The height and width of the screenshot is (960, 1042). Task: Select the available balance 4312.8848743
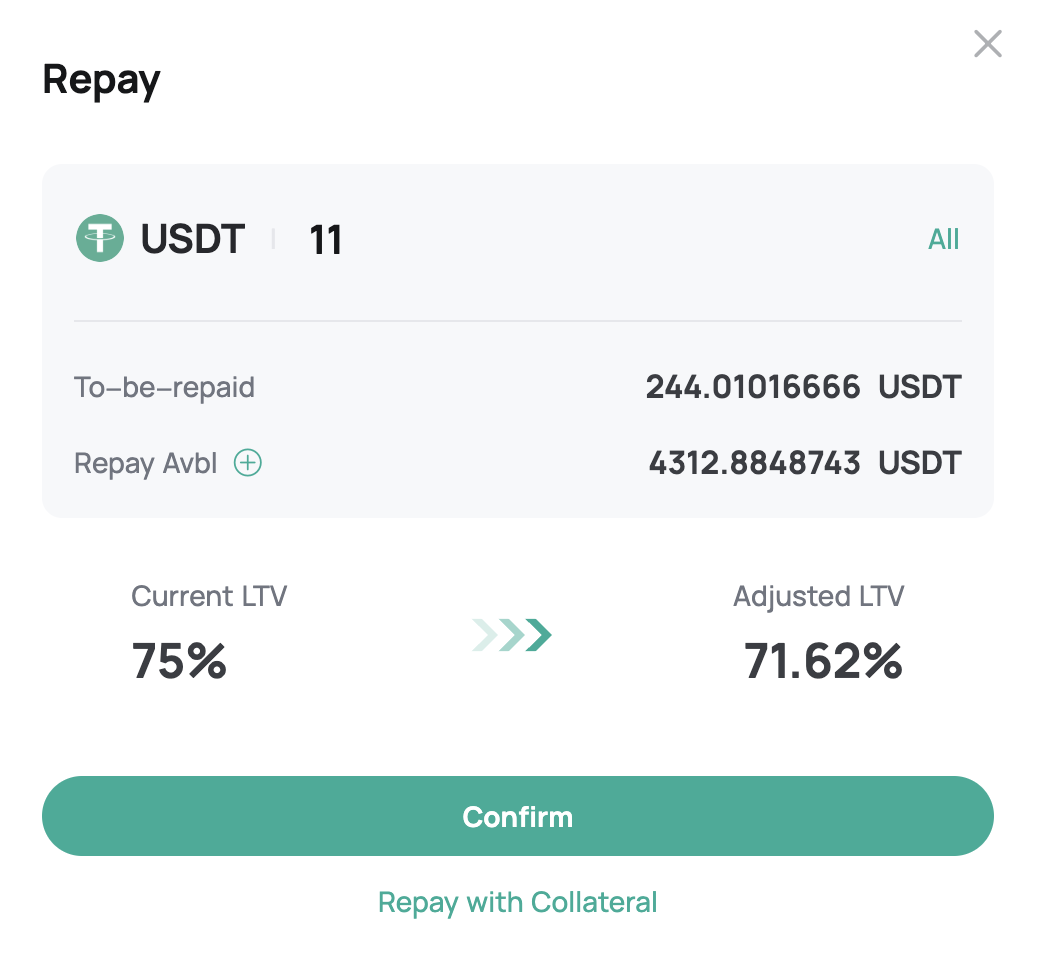[755, 462]
